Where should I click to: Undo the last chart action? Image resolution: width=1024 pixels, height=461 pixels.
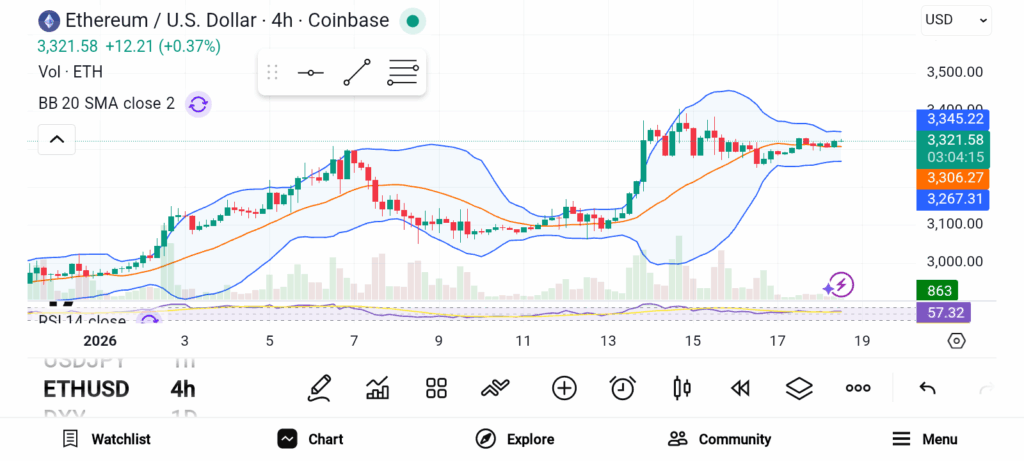(x=927, y=388)
